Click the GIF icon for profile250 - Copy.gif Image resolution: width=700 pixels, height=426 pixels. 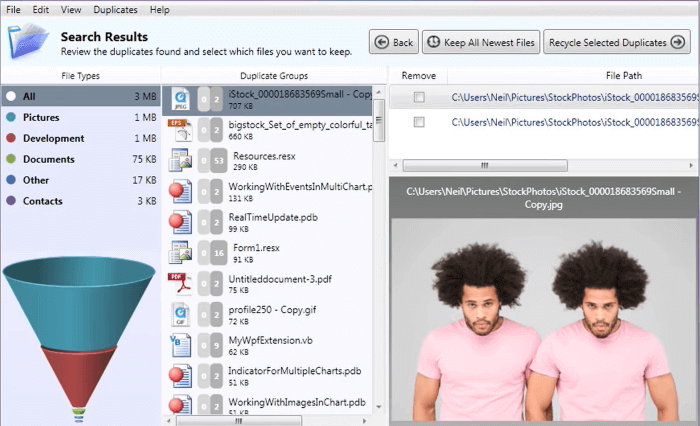(181, 314)
